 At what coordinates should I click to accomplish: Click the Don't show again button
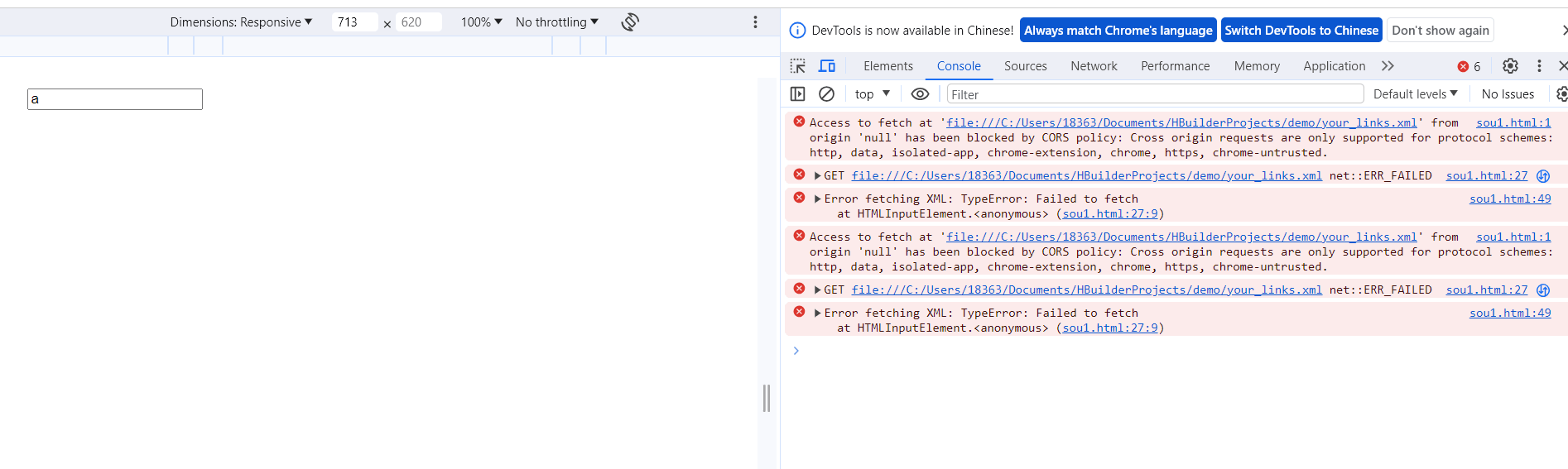tap(1441, 31)
